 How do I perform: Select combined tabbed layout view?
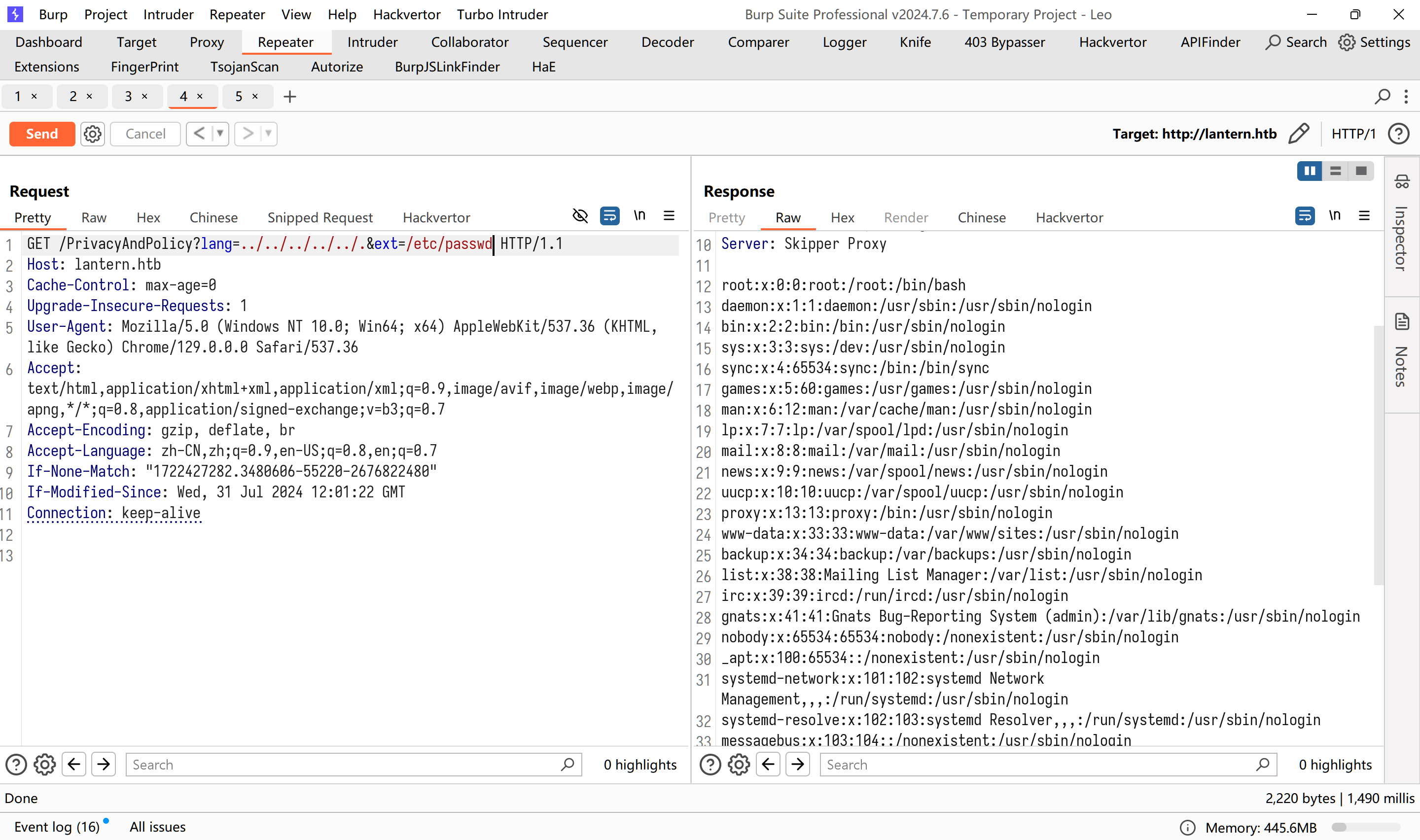coord(1361,171)
